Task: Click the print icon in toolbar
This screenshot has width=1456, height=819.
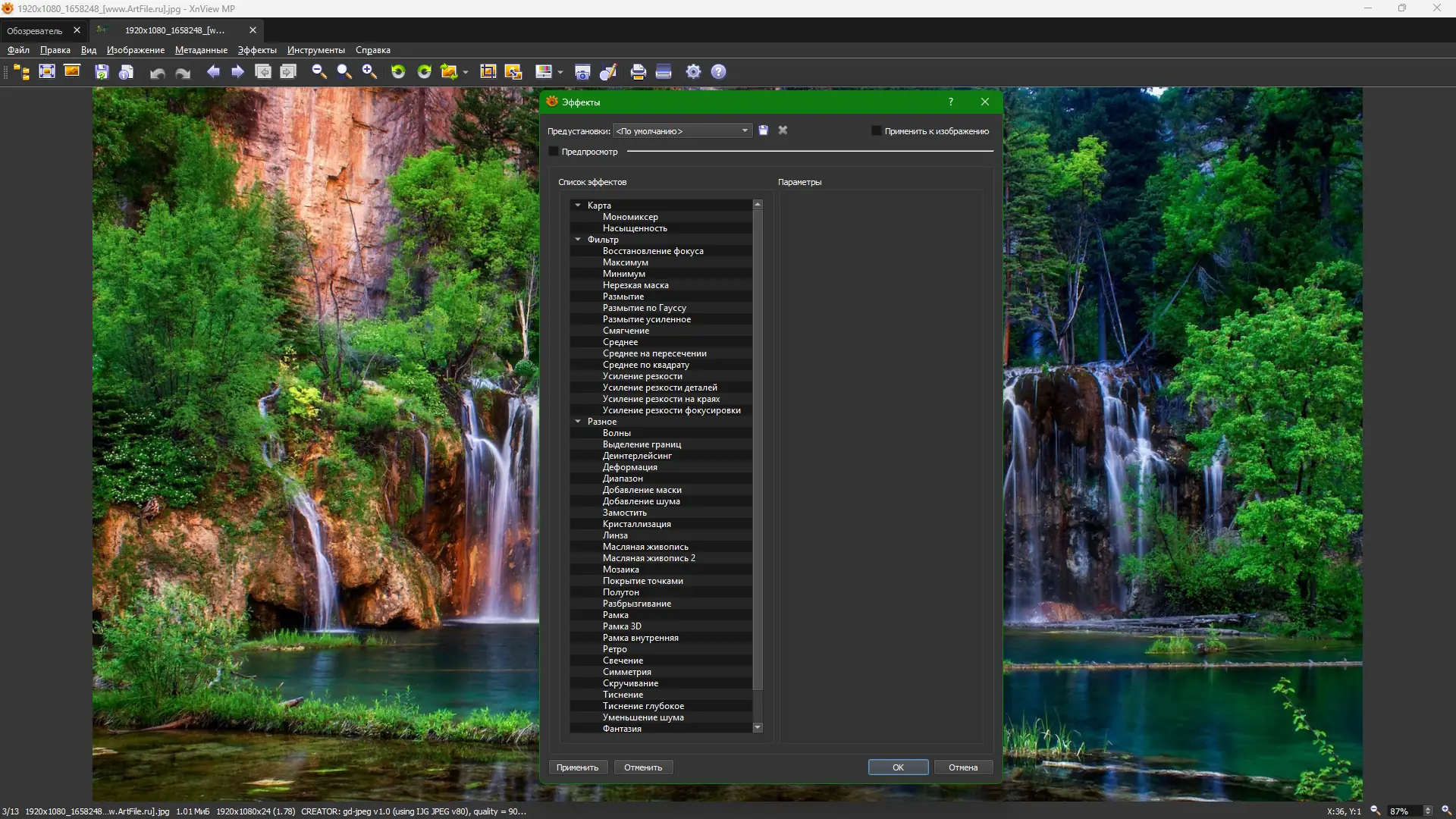Action: point(638,71)
